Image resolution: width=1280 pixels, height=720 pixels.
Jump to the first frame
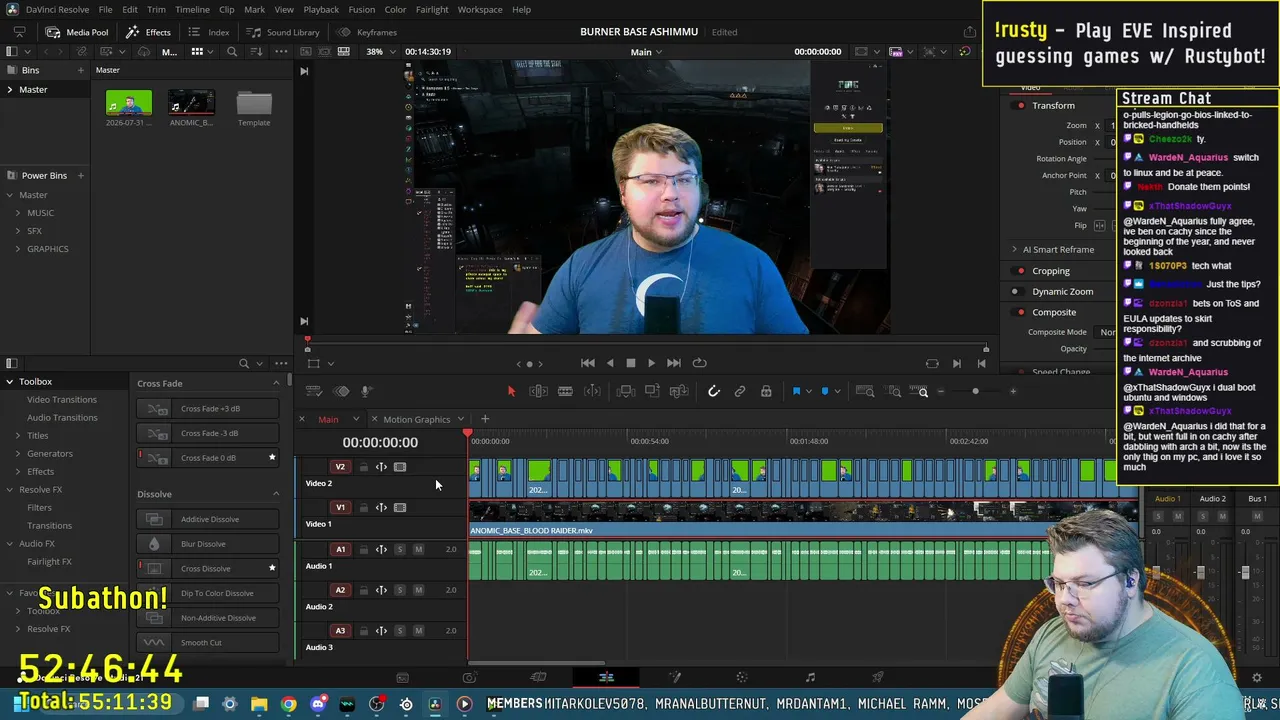(x=588, y=363)
